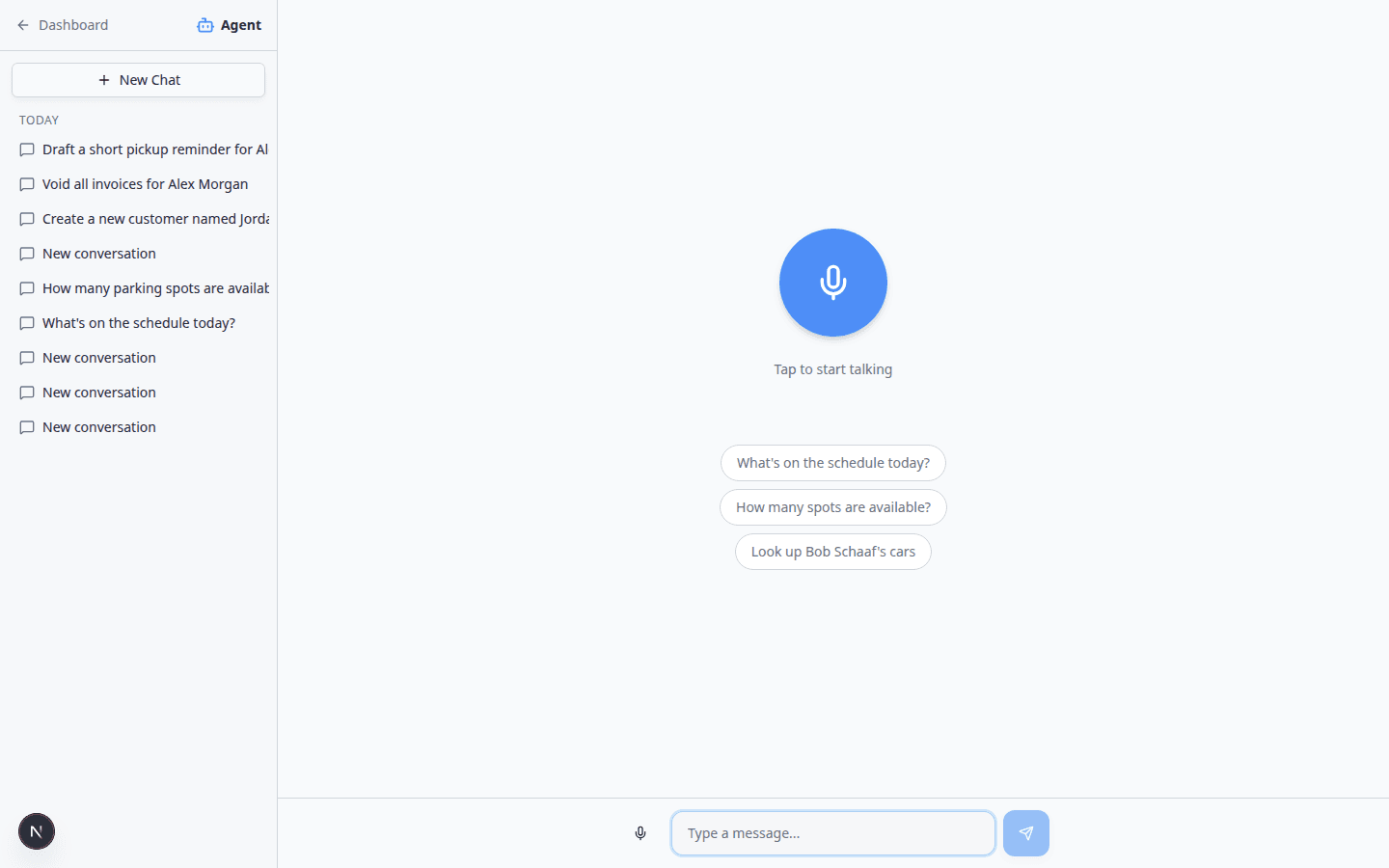Click chat icon beside Create a new customer
Viewport: 1389px width, 868px height.
coord(27,219)
